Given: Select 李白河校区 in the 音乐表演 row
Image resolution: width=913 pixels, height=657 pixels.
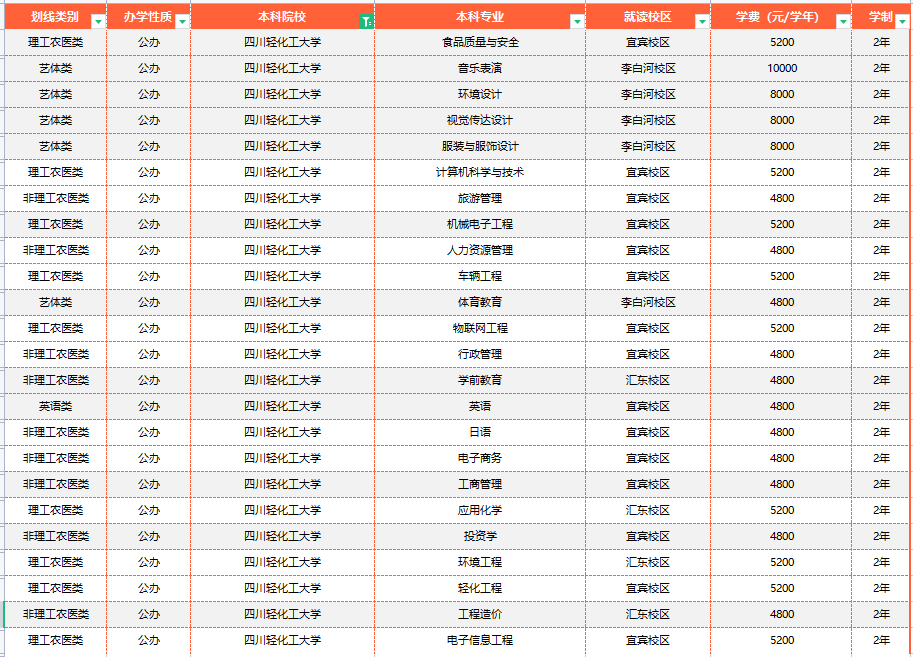Looking at the screenshot, I should click(648, 68).
